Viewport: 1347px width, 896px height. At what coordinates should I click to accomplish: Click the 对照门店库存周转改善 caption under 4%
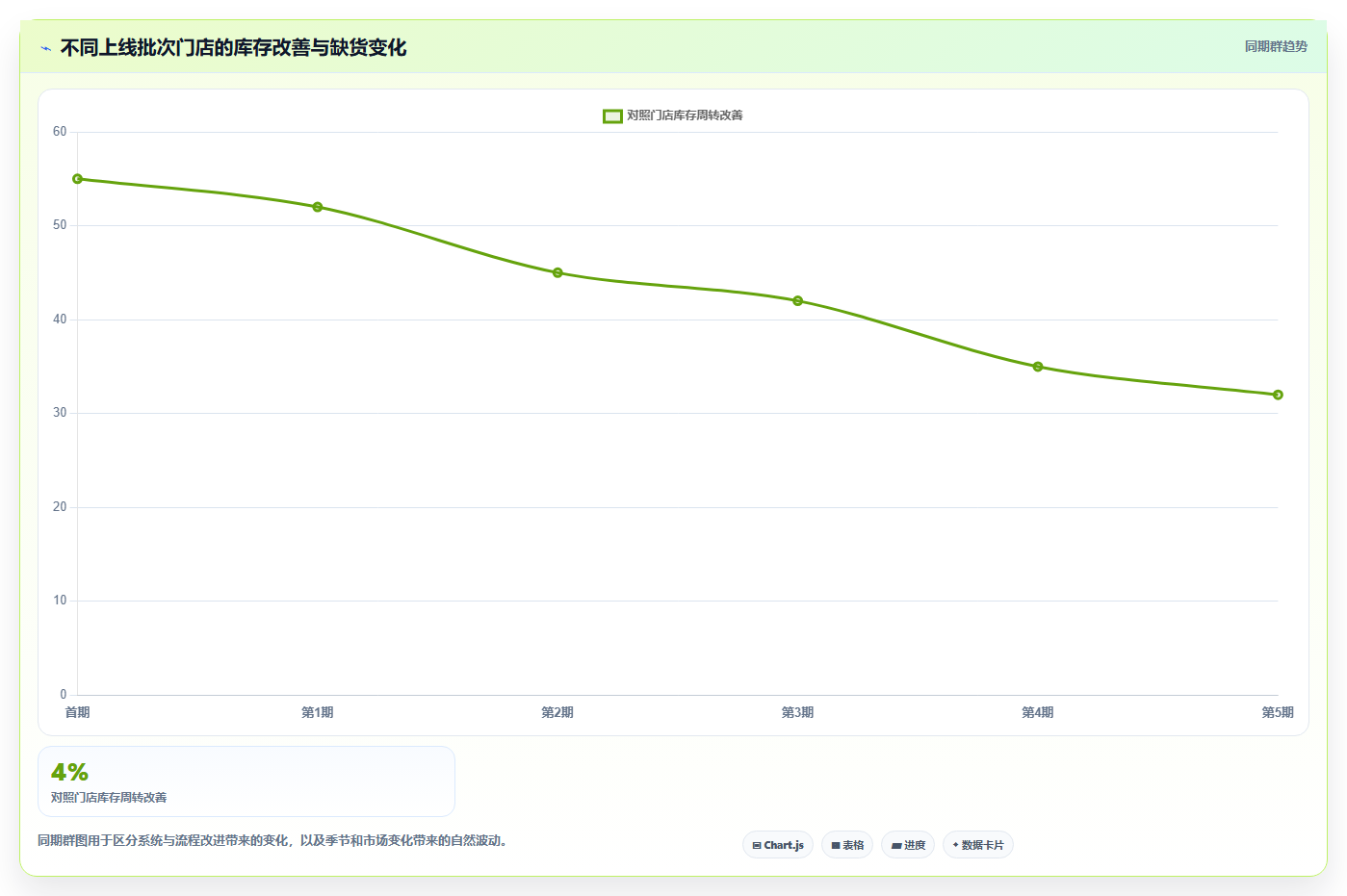[x=109, y=798]
